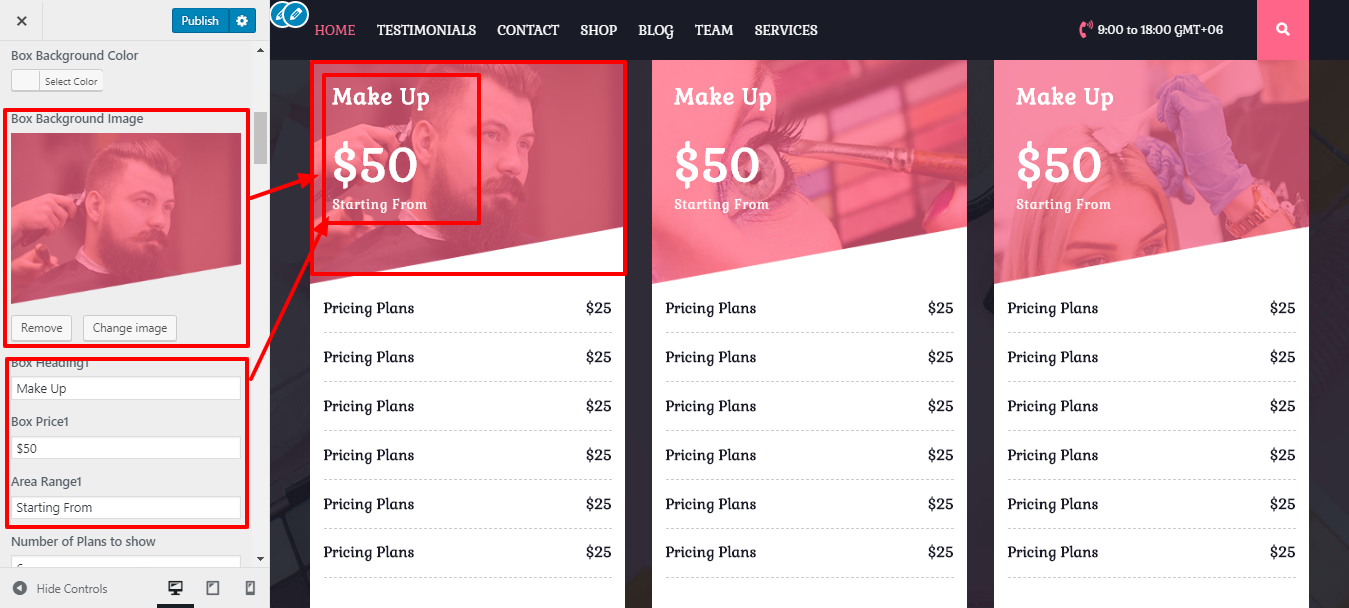Image resolution: width=1349 pixels, height=608 pixels.
Task: Click the box background image thumbnail
Action: 126,218
